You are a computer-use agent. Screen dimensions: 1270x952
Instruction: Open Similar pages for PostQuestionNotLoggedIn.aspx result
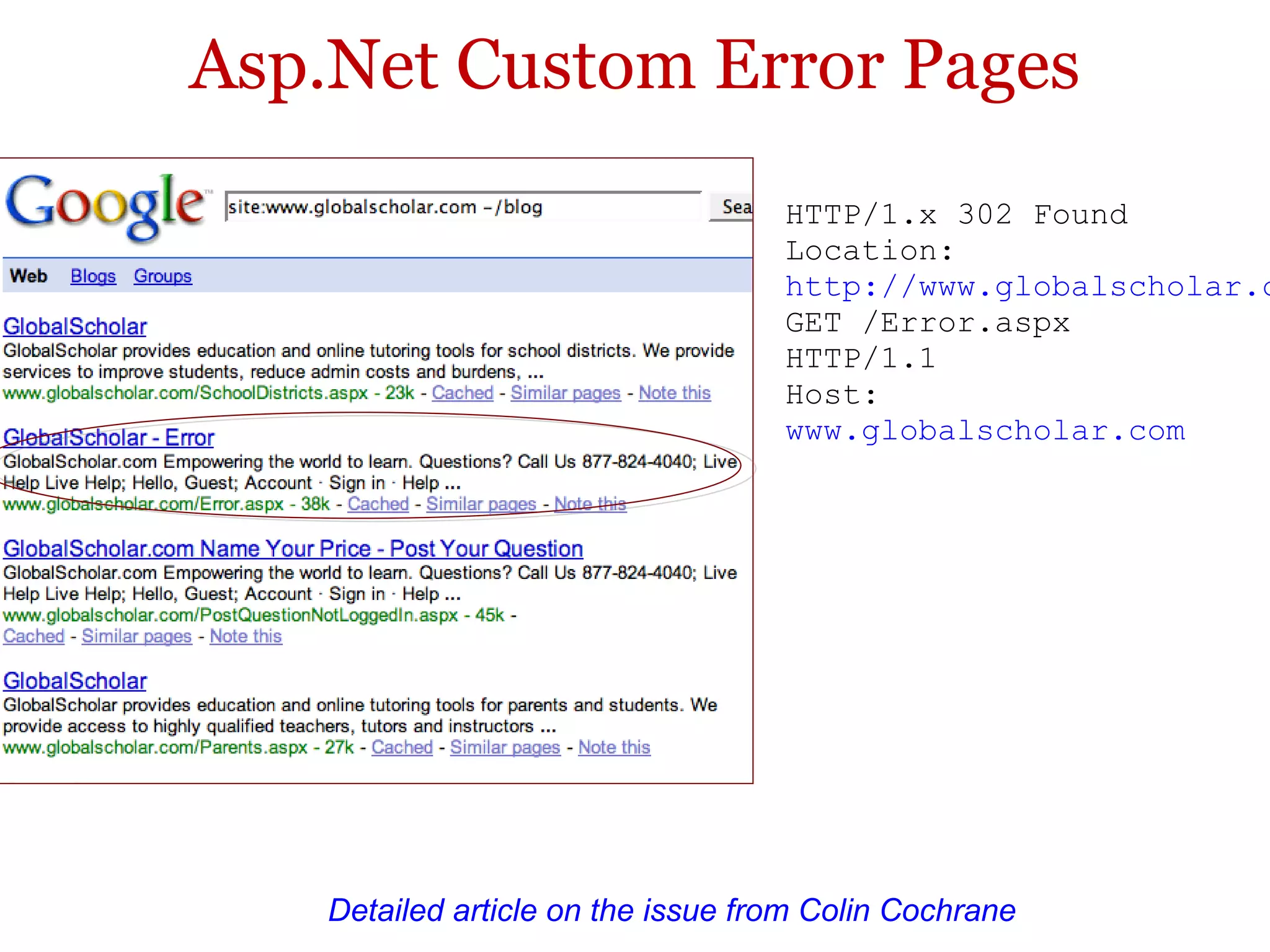tap(137, 636)
